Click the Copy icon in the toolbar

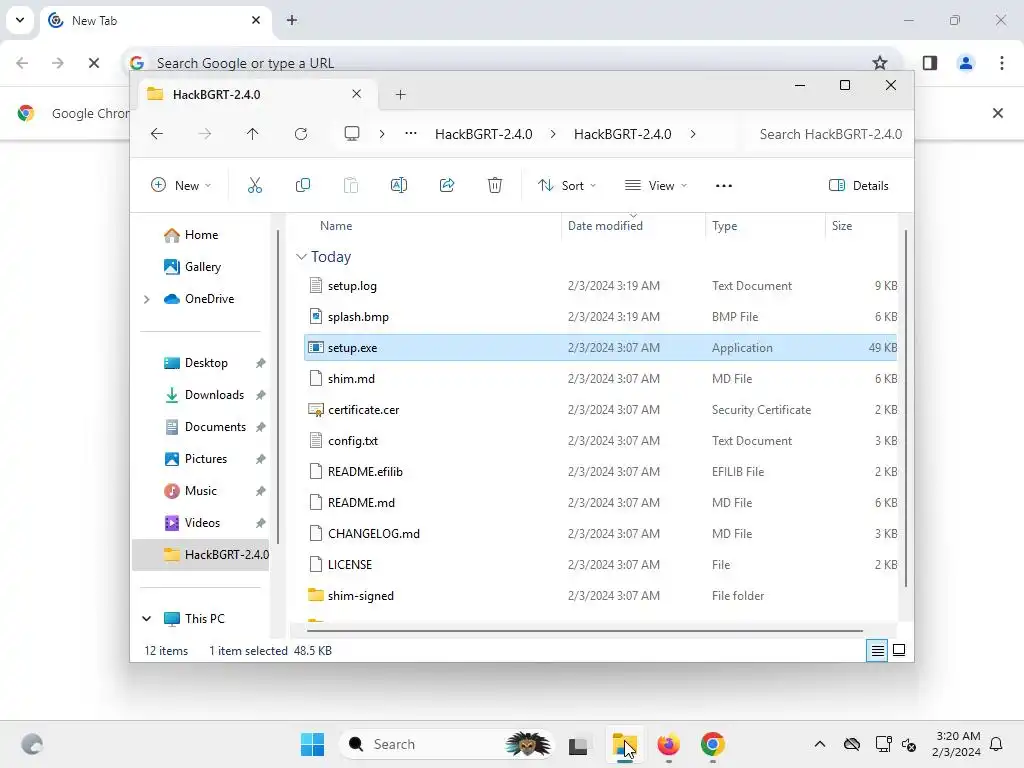point(302,185)
